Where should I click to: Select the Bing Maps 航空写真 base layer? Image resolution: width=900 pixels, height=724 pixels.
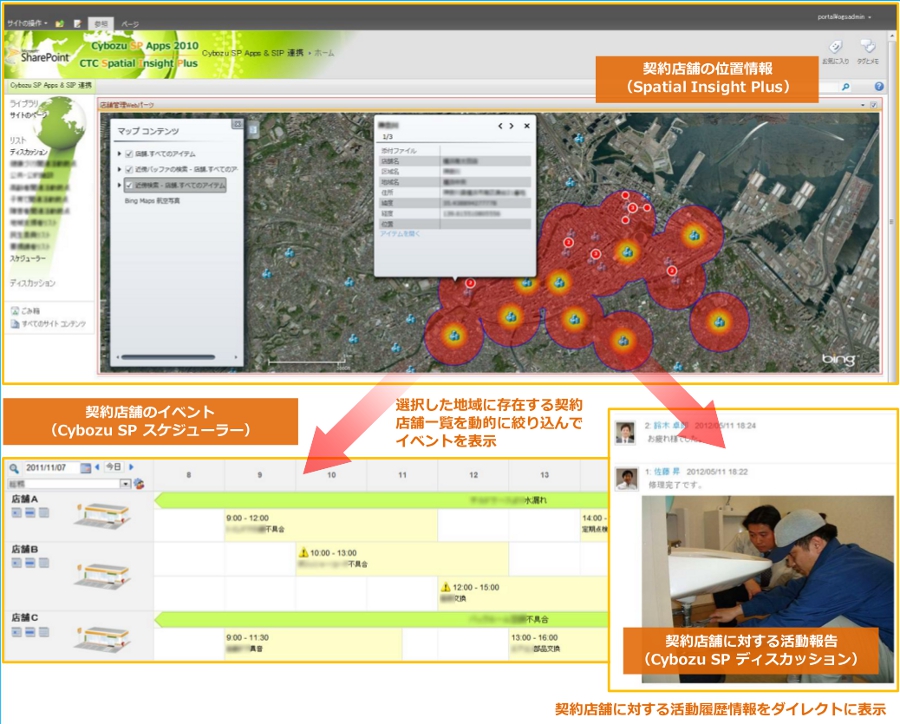[x=152, y=201]
